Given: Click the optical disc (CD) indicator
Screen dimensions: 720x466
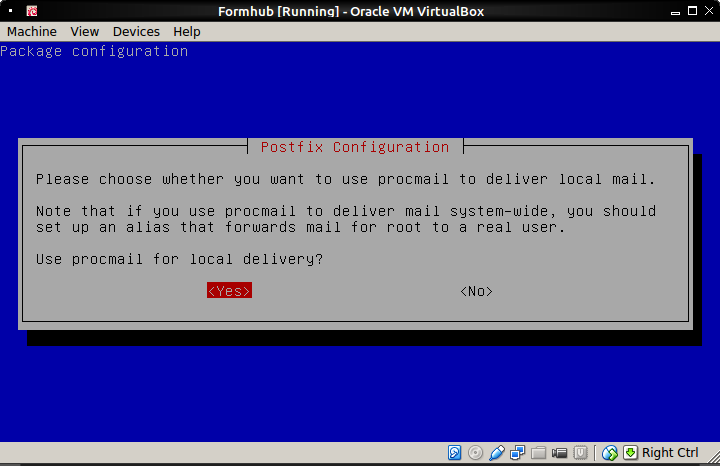Looking at the screenshot, I should [475, 453].
